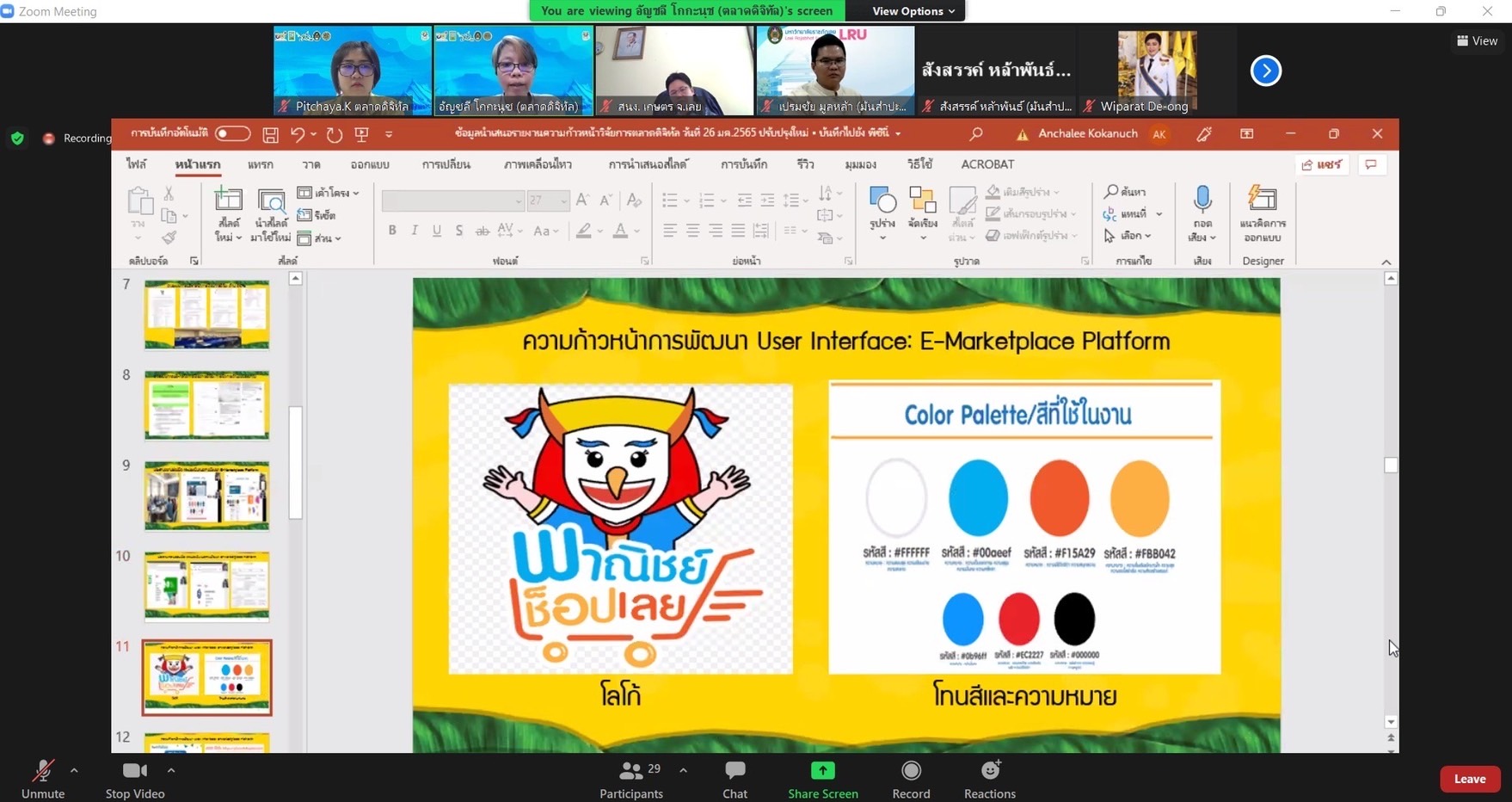Open the เลือก Select dropdown
This screenshot has width=1512, height=802.
click(1128, 236)
